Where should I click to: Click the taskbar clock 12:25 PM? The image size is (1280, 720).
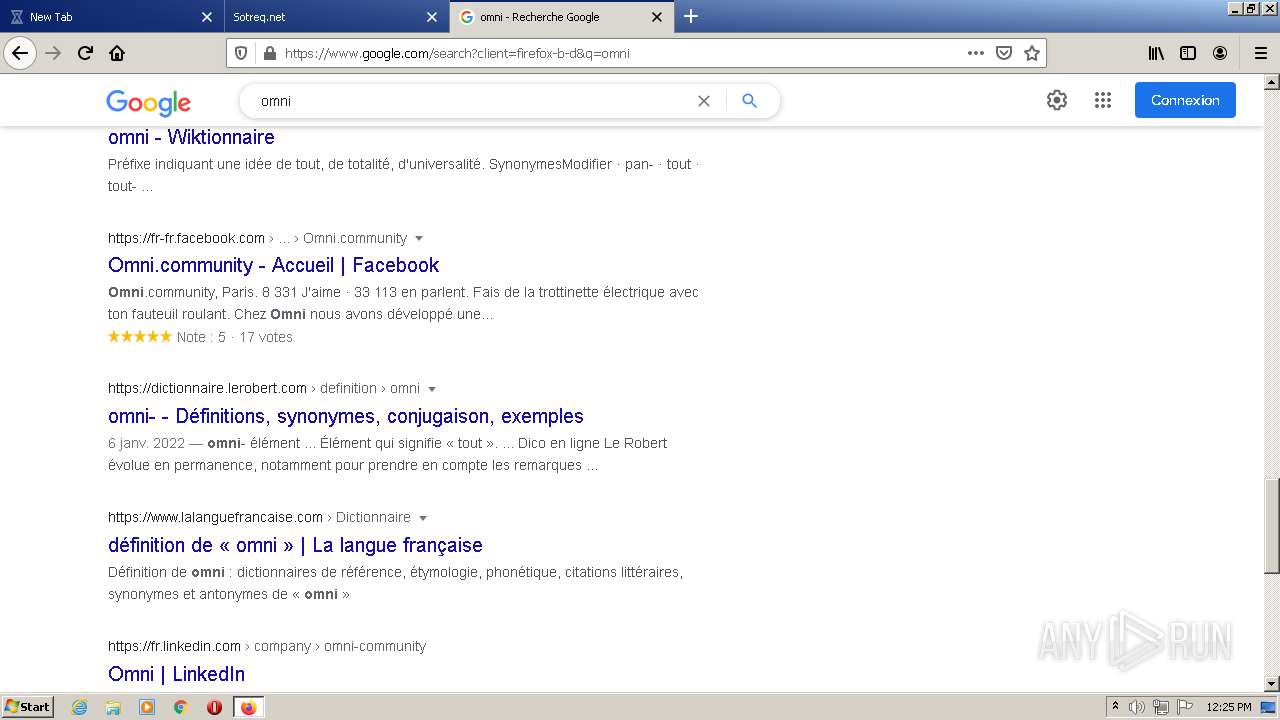click(1229, 707)
